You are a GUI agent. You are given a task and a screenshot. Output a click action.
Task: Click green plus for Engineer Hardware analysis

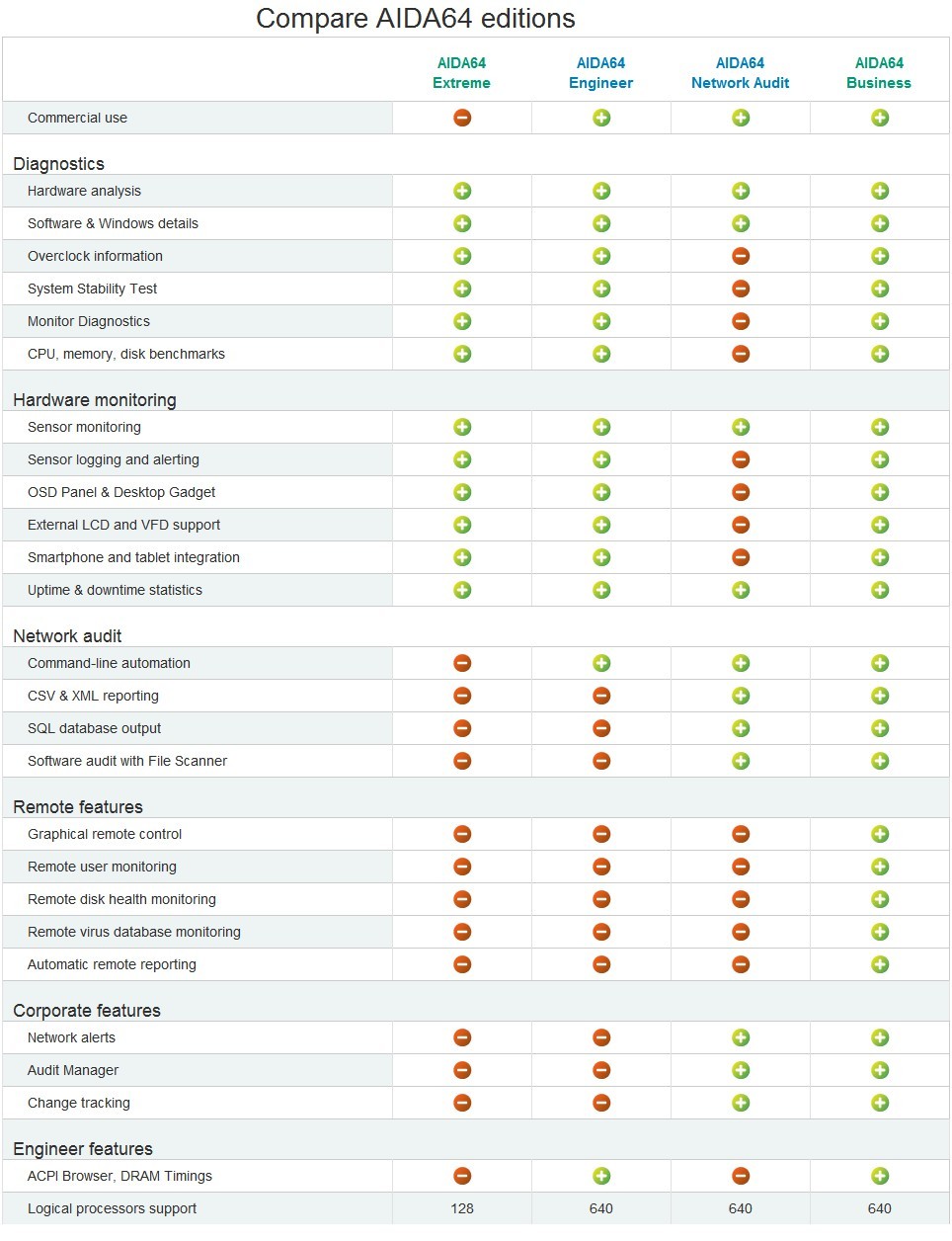pos(601,191)
